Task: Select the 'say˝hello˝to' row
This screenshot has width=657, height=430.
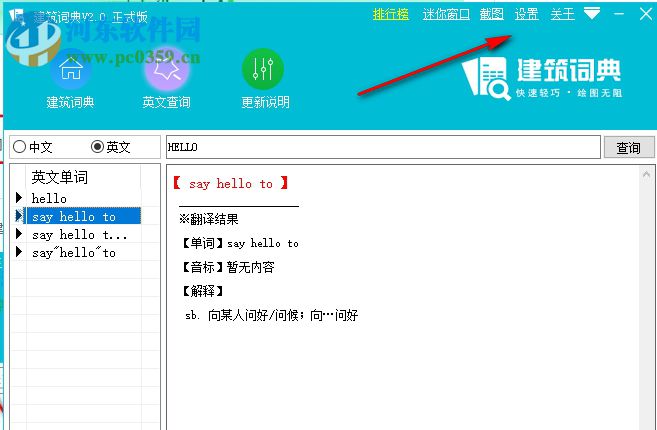Action: [83, 252]
